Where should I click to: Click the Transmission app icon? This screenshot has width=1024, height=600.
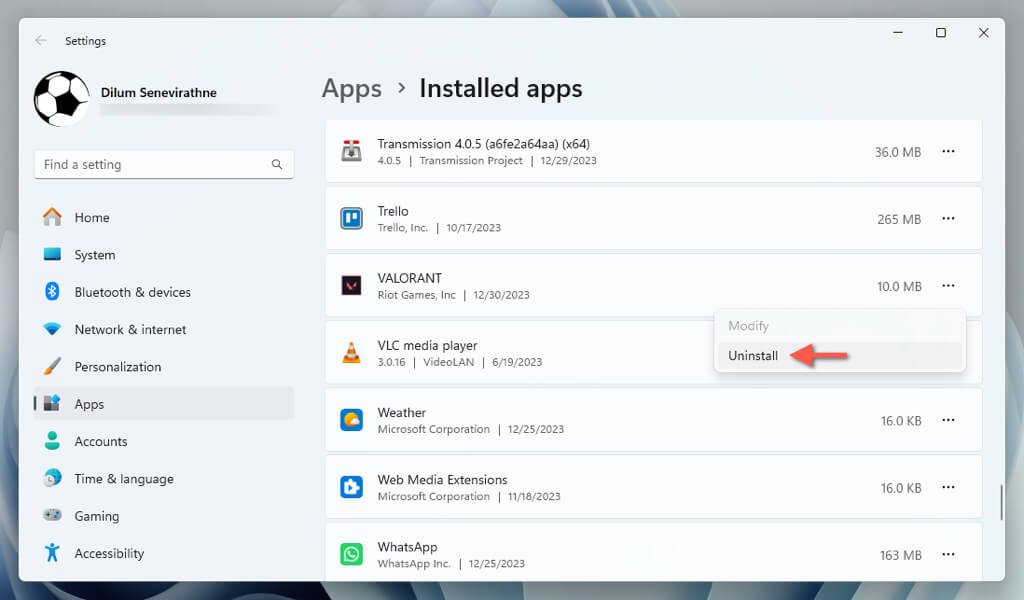coord(351,152)
